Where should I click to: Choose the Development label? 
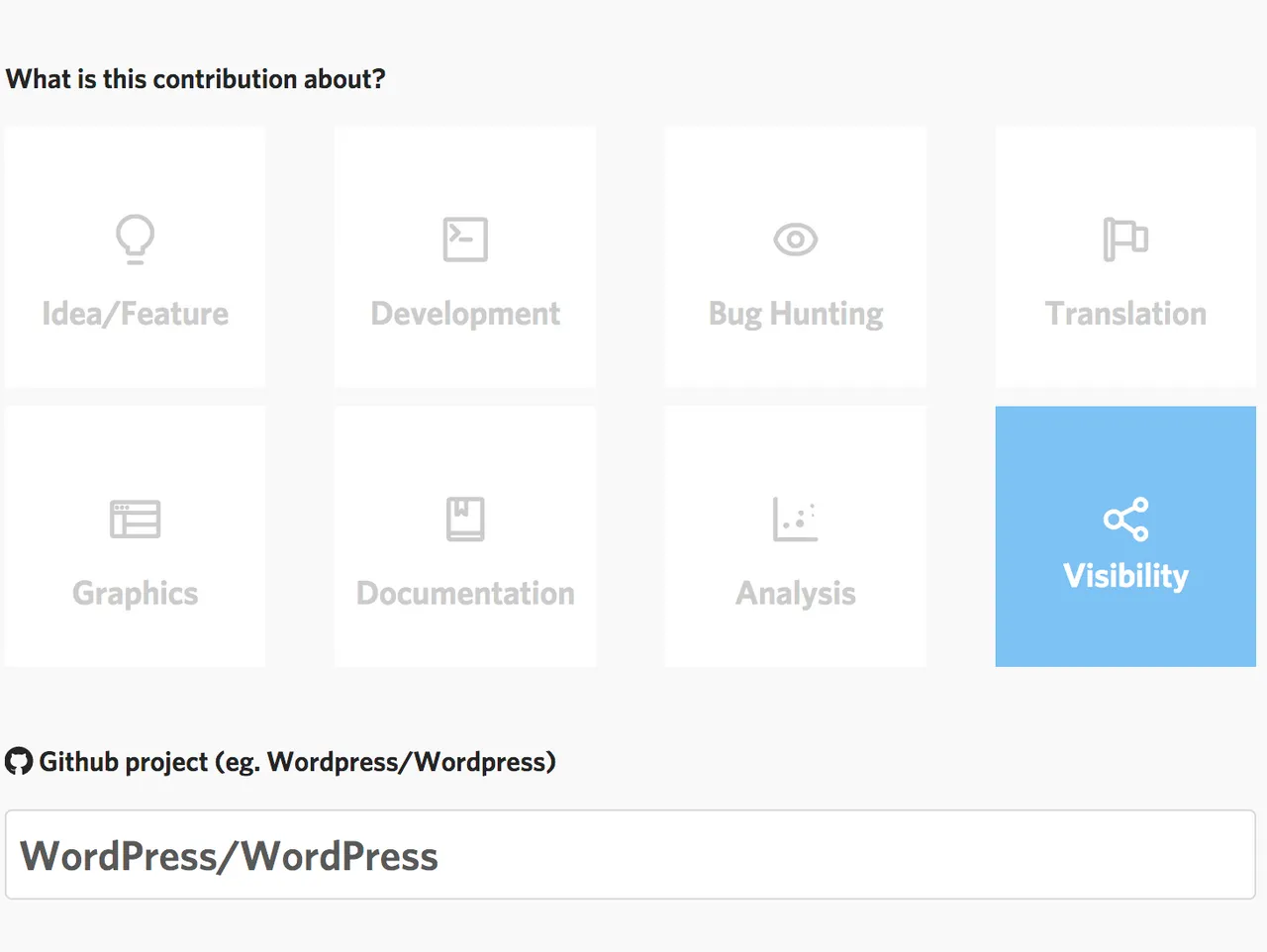click(x=465, y=315)
